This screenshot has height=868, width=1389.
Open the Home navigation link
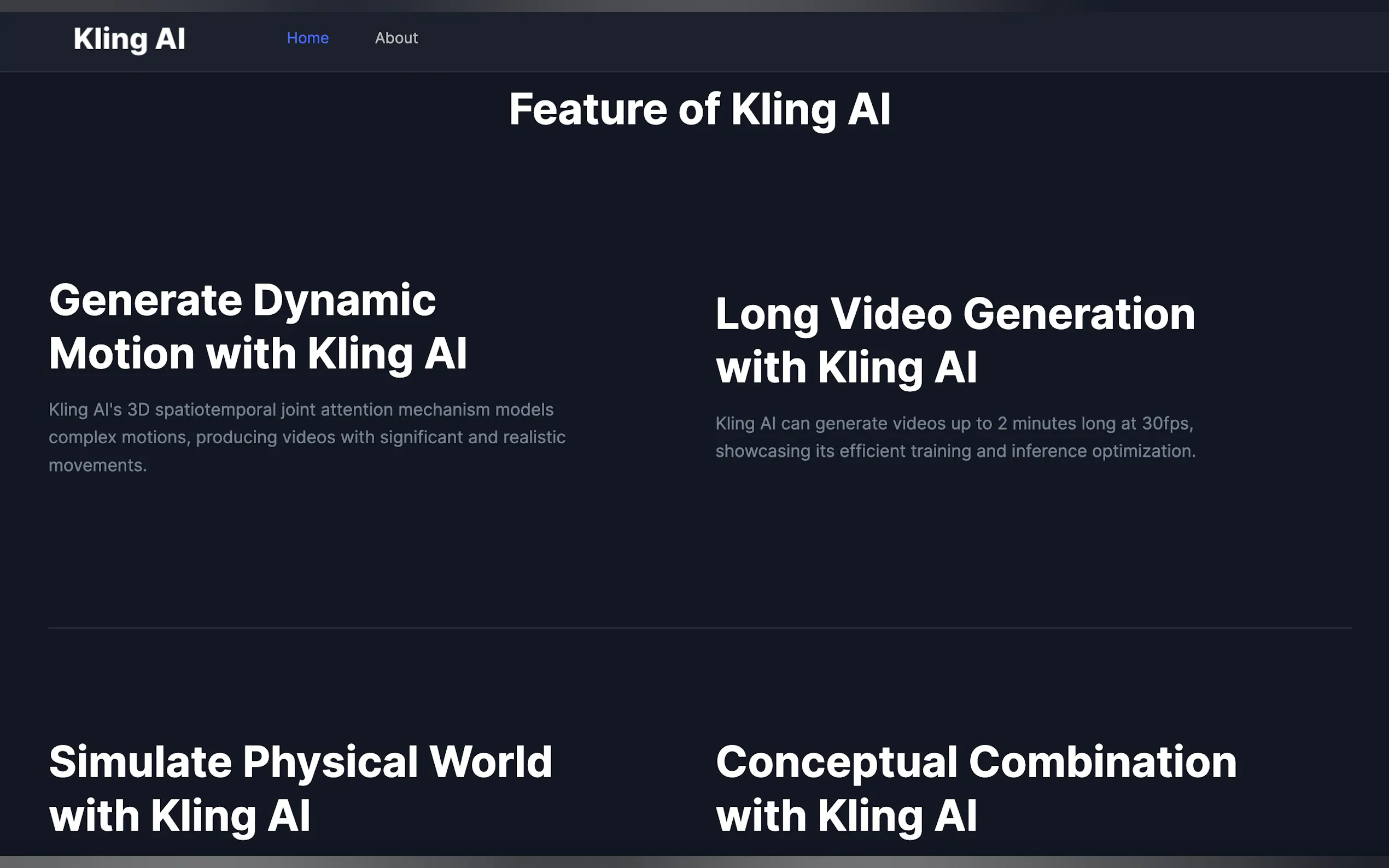coord(307,38)
